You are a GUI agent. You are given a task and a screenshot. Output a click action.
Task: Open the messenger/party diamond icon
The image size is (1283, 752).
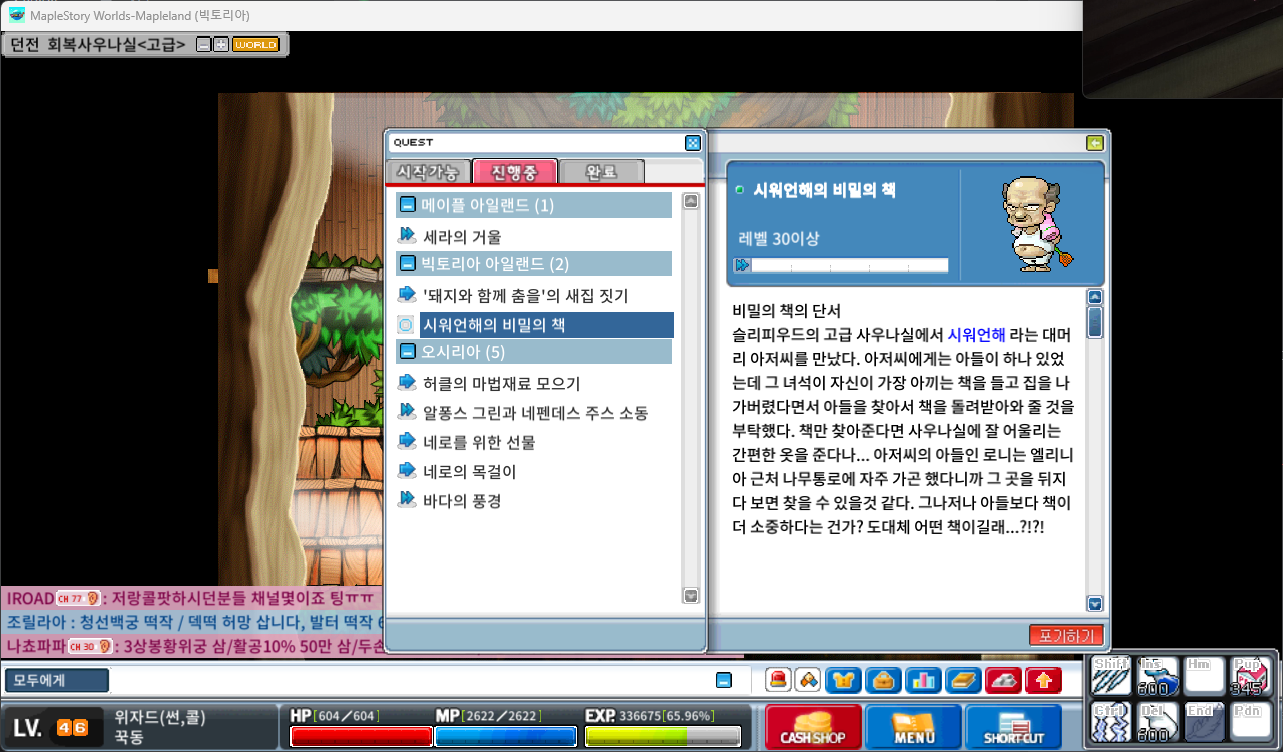(807, 680)
